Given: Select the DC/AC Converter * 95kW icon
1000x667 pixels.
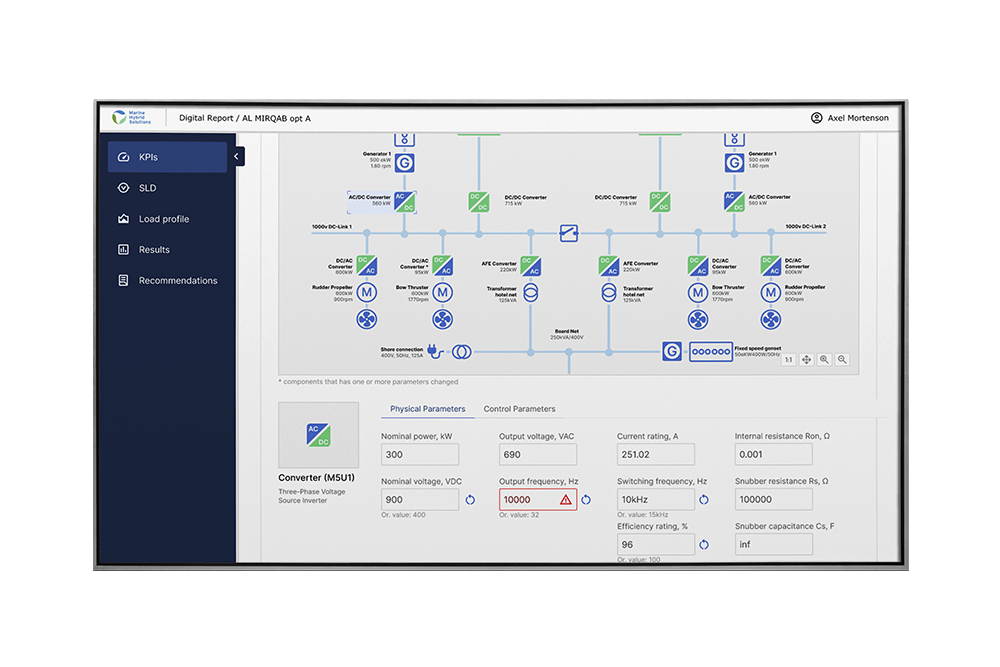Looking at the screenshot, I should [x=443, y=266].
